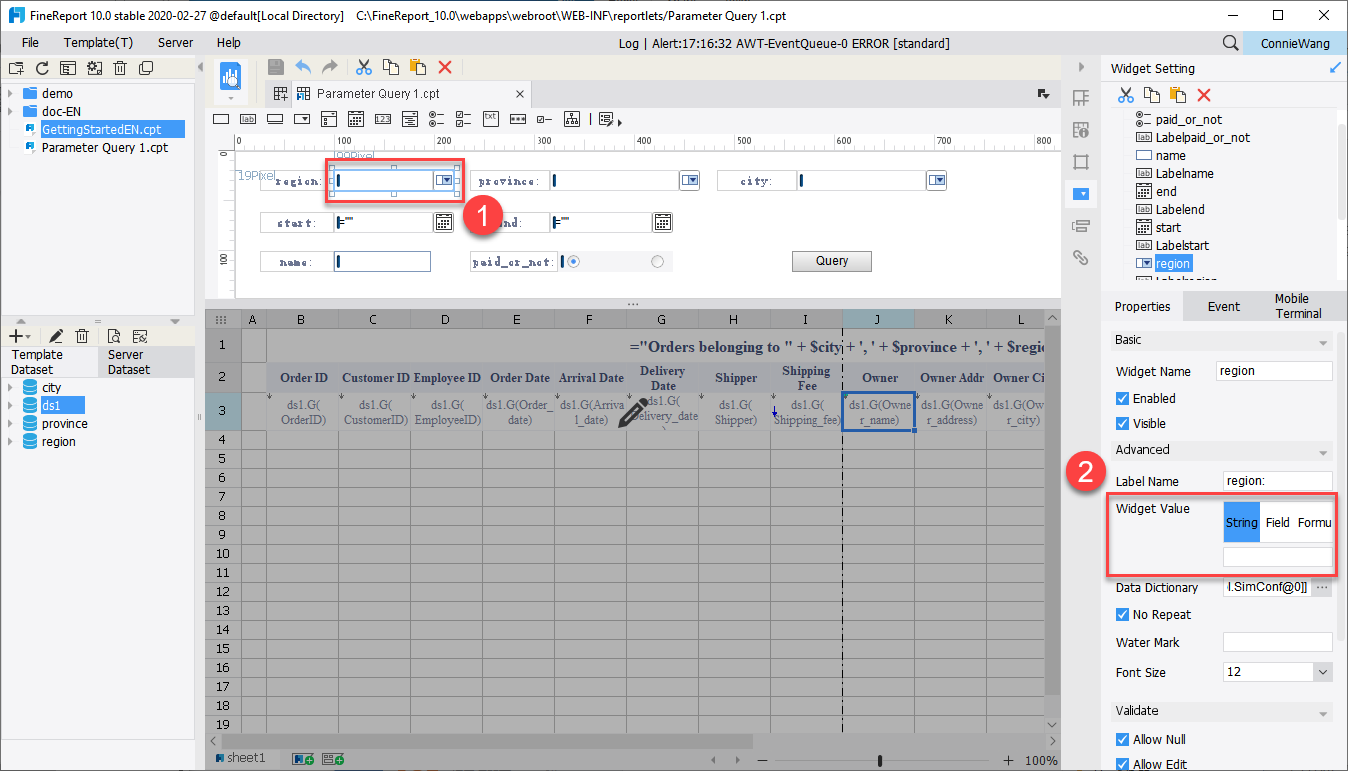Select the Label widget tool
Viewport: 1348px width, 771px height.
247,118
